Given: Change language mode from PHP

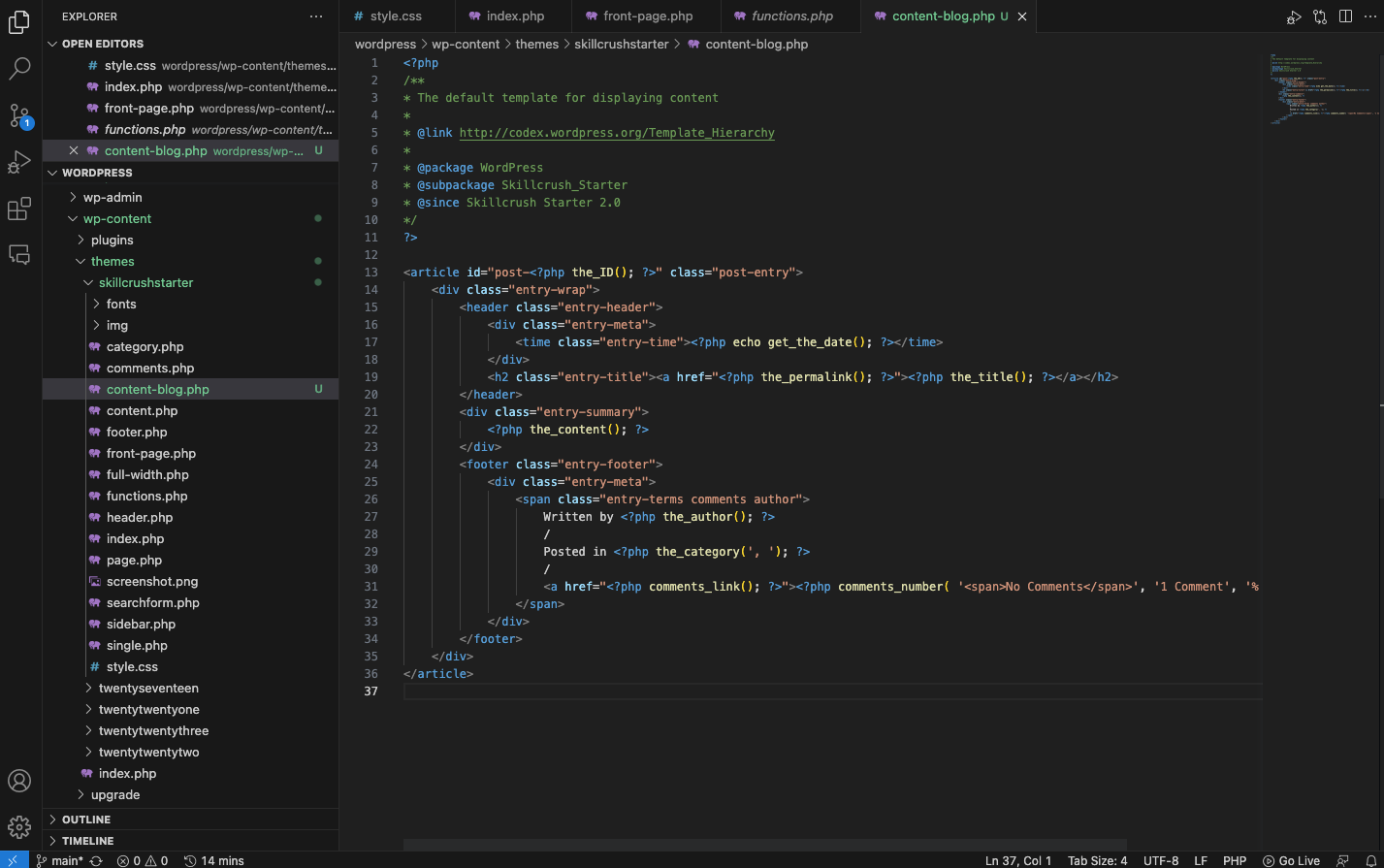Looking at the screenshot, I should 1234,860.
